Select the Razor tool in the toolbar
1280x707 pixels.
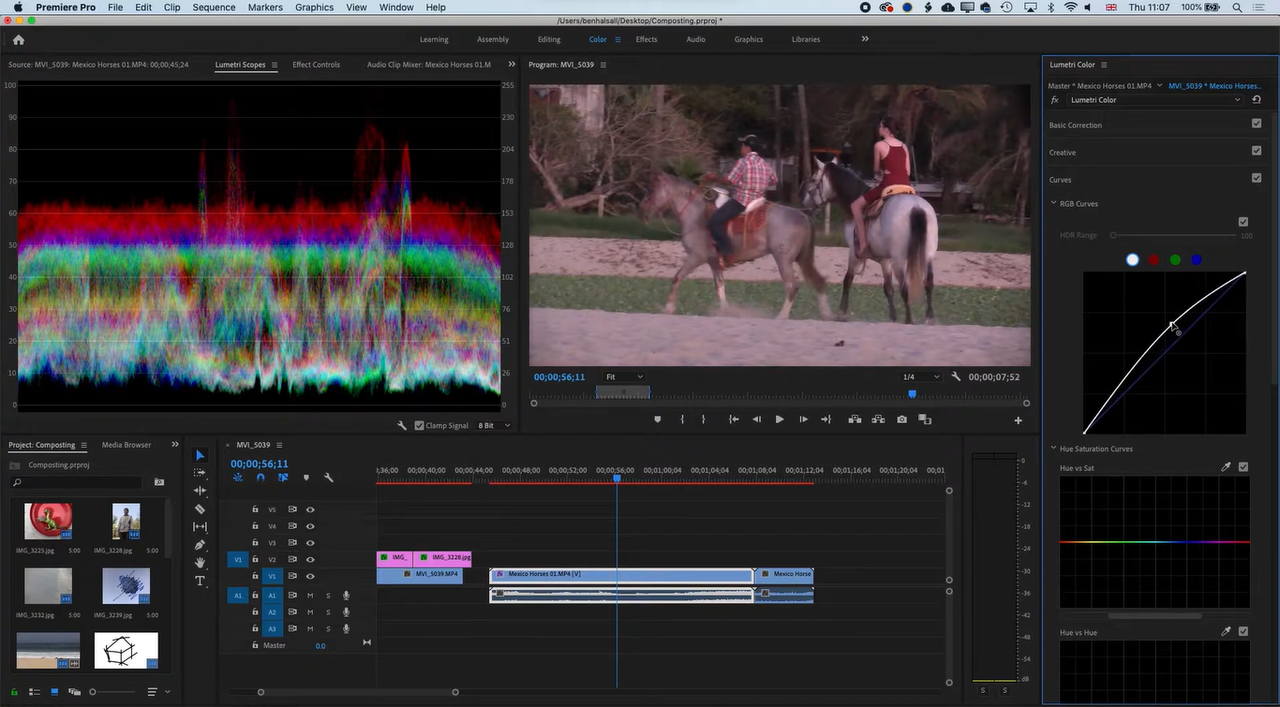pos(200,509)
